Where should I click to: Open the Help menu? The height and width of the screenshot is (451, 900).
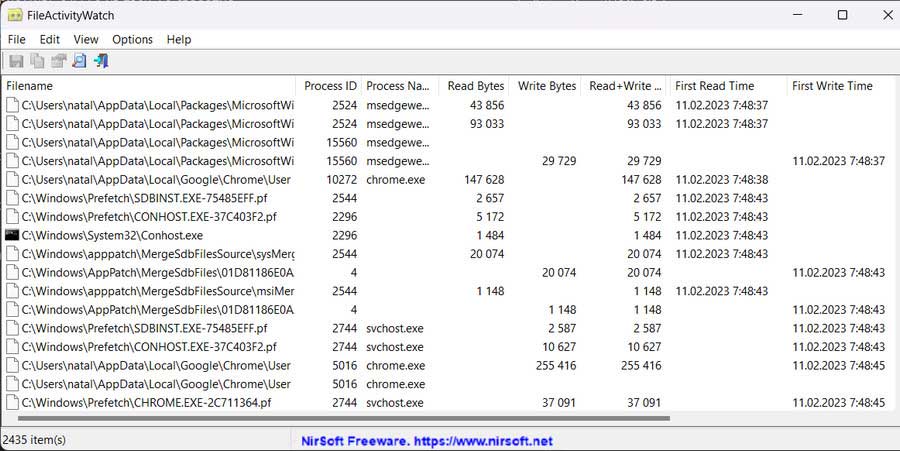179,40
